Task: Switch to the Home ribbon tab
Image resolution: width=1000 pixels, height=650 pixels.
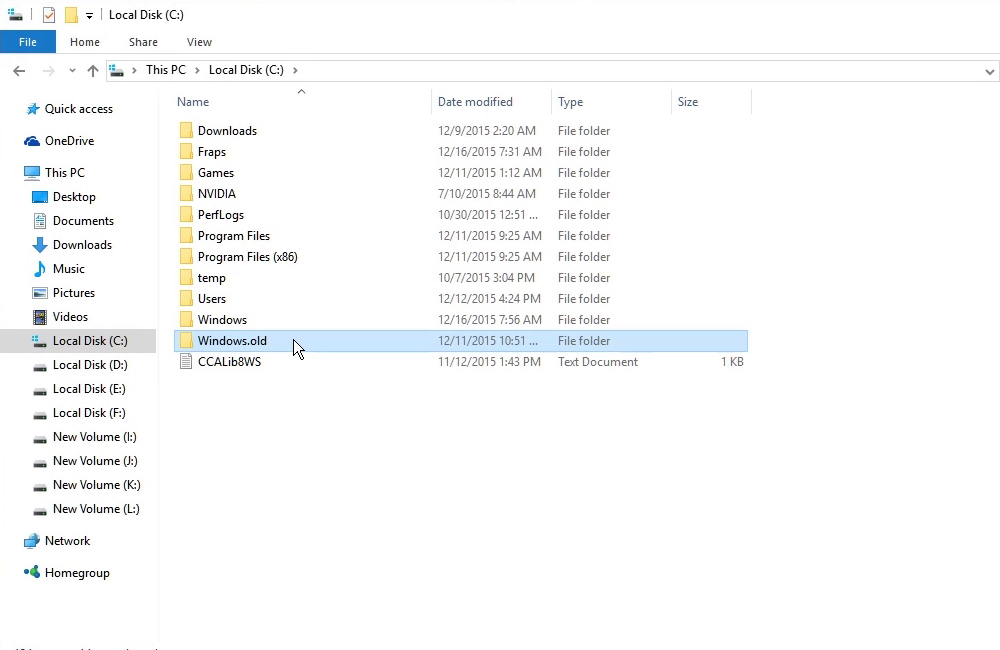Action: tap(85, 42)
